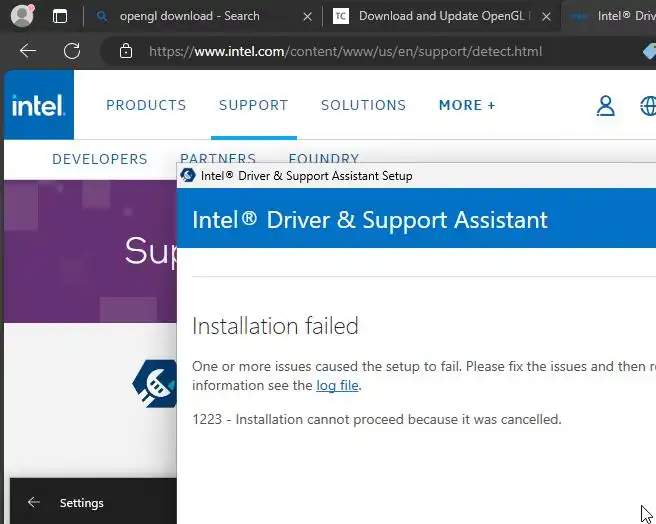
Task: View site info via the lock icon
Action: pos(125,51)
